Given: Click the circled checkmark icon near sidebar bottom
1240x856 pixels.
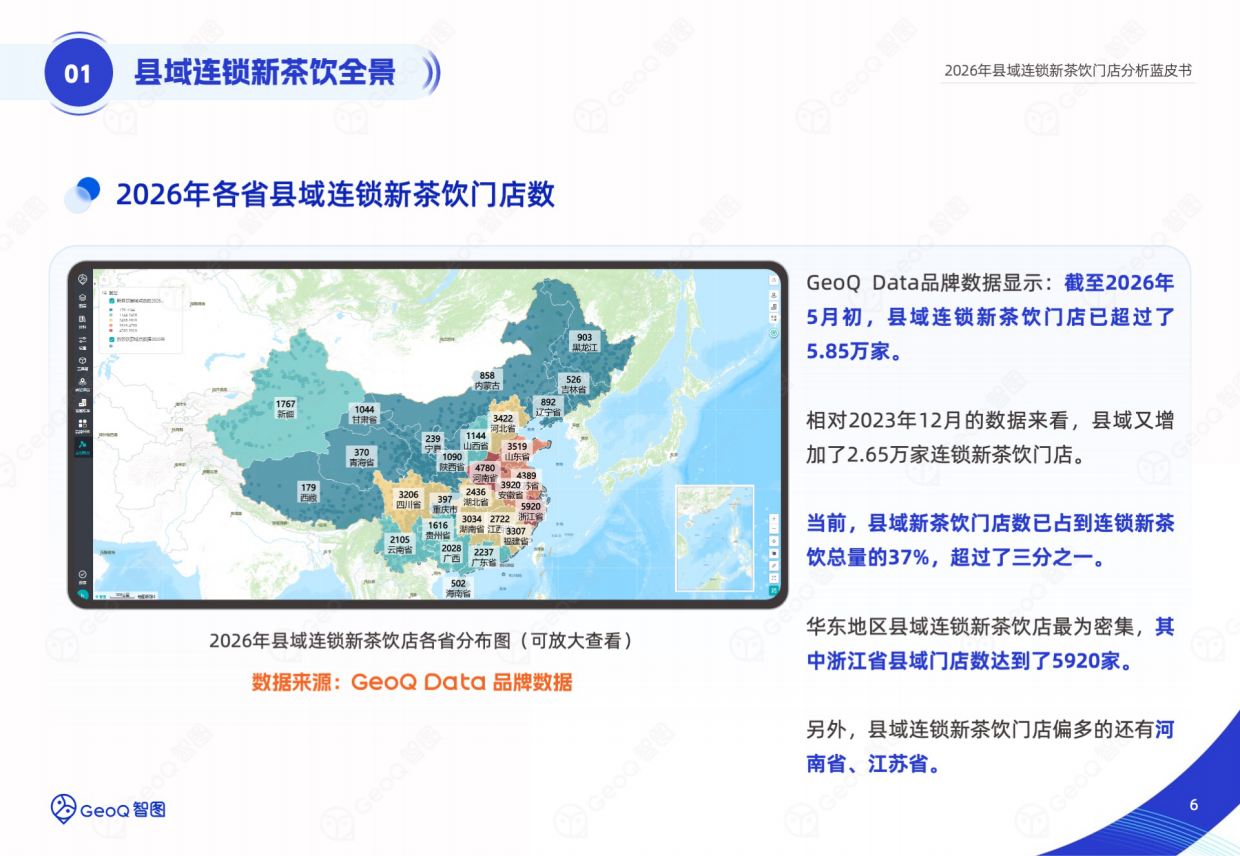Looking at the screenshot, I should pyautogui.click(x=83, y=574).
